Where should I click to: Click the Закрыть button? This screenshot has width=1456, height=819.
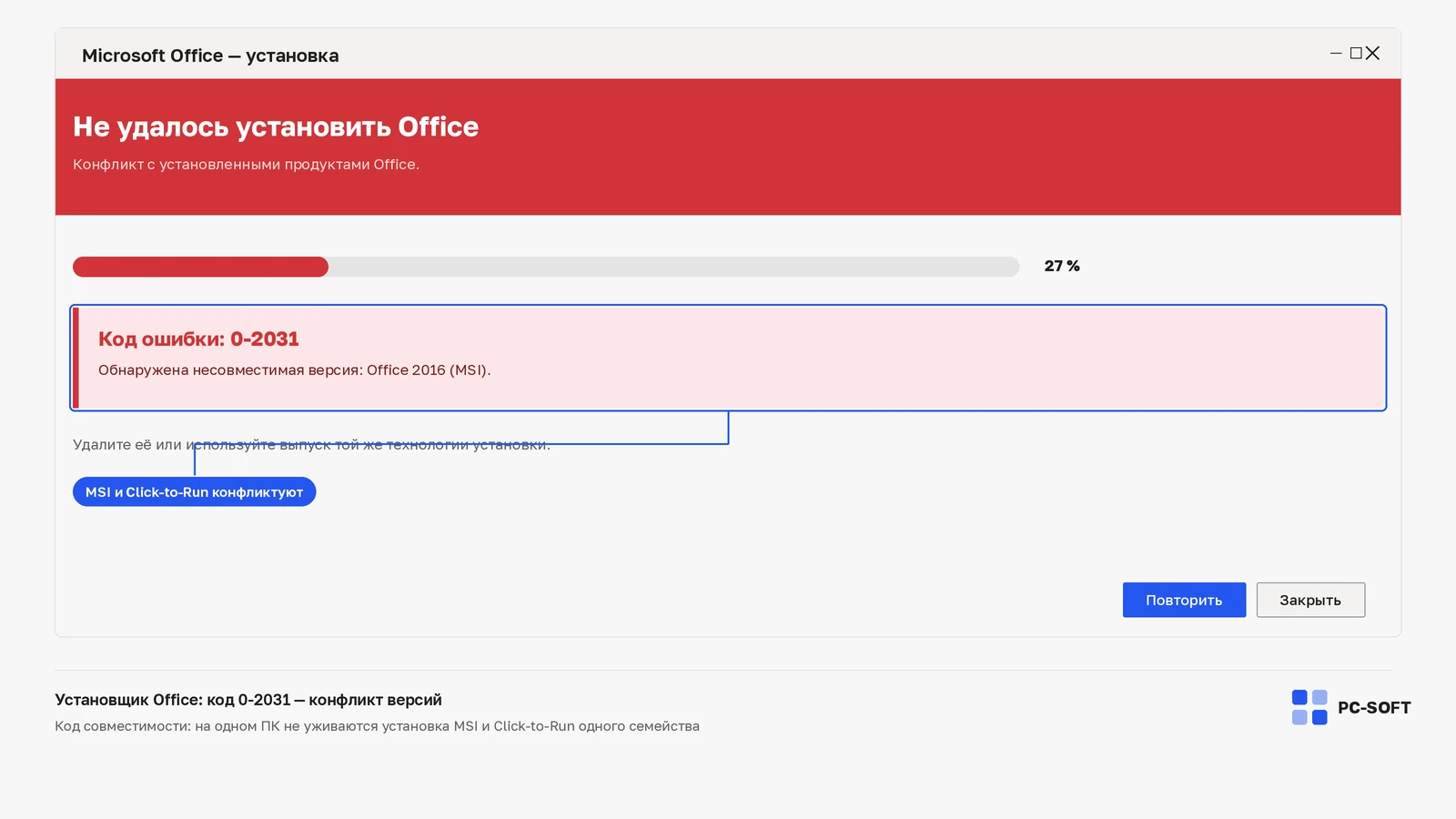1310,600
